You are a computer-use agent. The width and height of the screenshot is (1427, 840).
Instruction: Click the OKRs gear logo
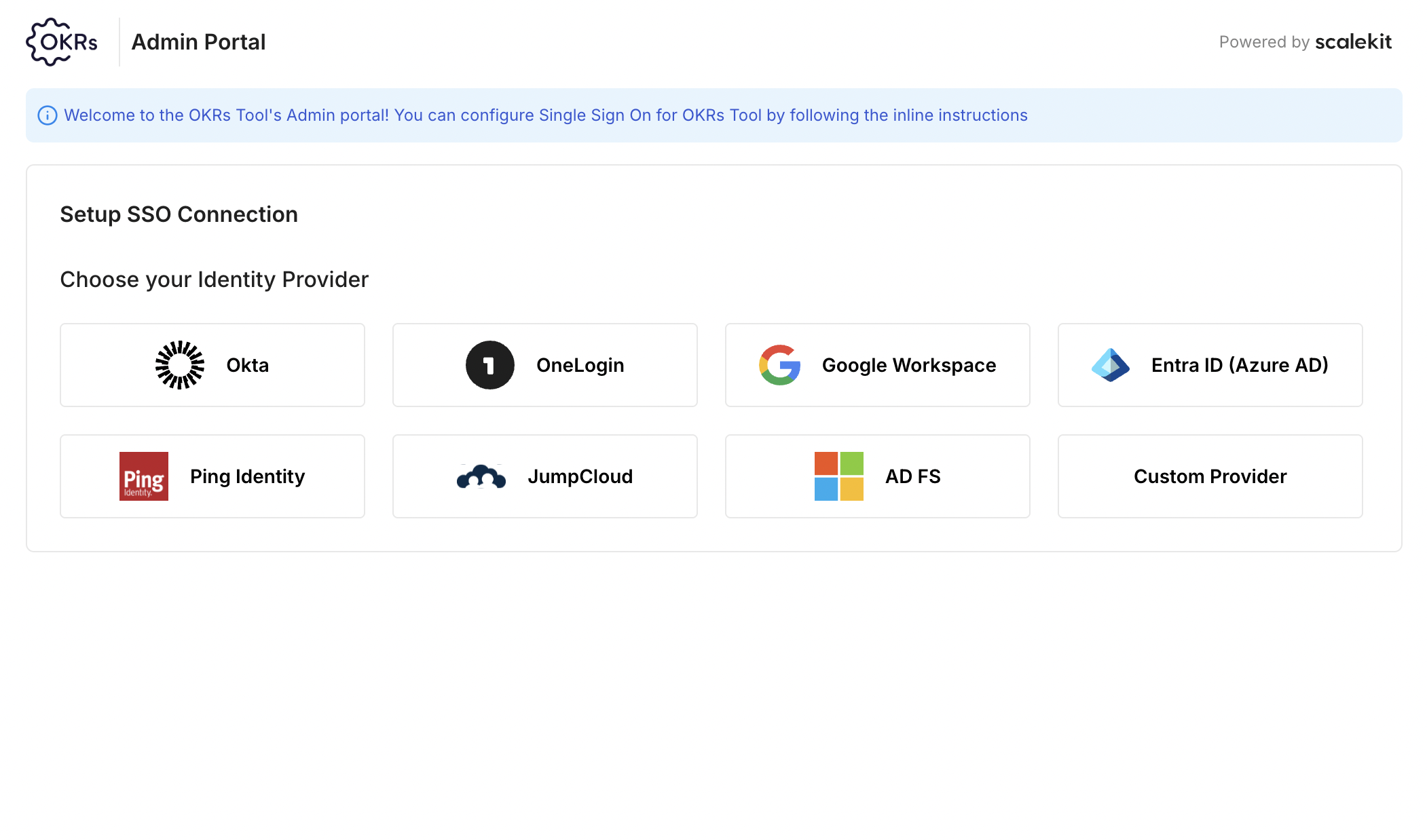[62, 42]
